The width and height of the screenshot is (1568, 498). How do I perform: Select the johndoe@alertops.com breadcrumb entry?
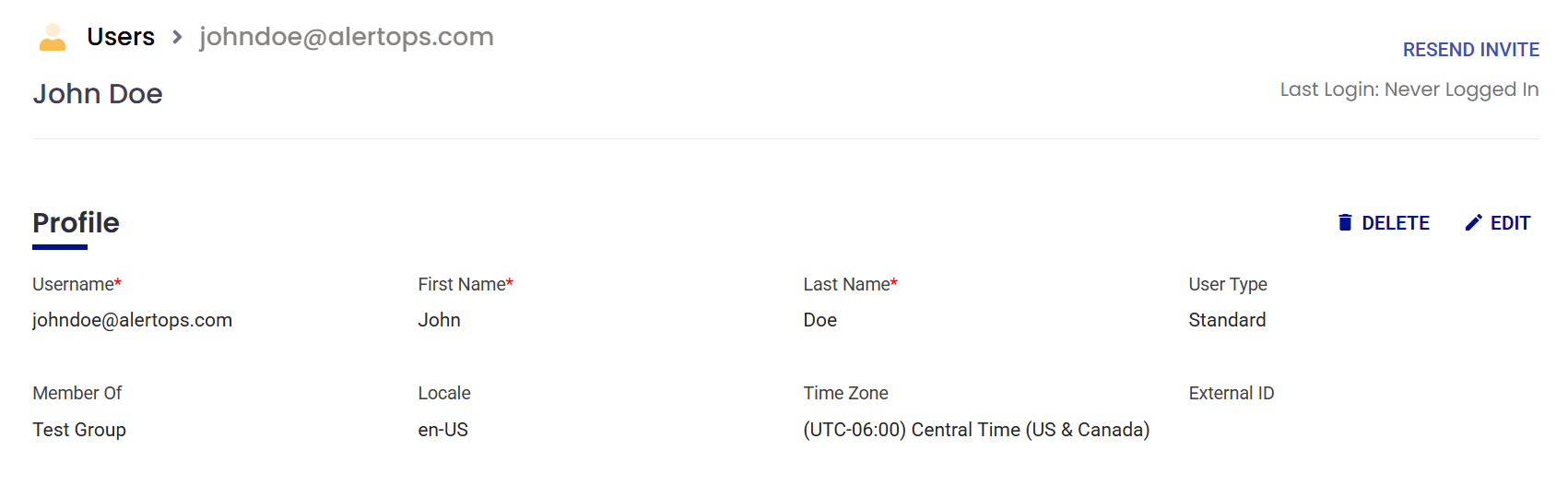[x=347, y=37]
